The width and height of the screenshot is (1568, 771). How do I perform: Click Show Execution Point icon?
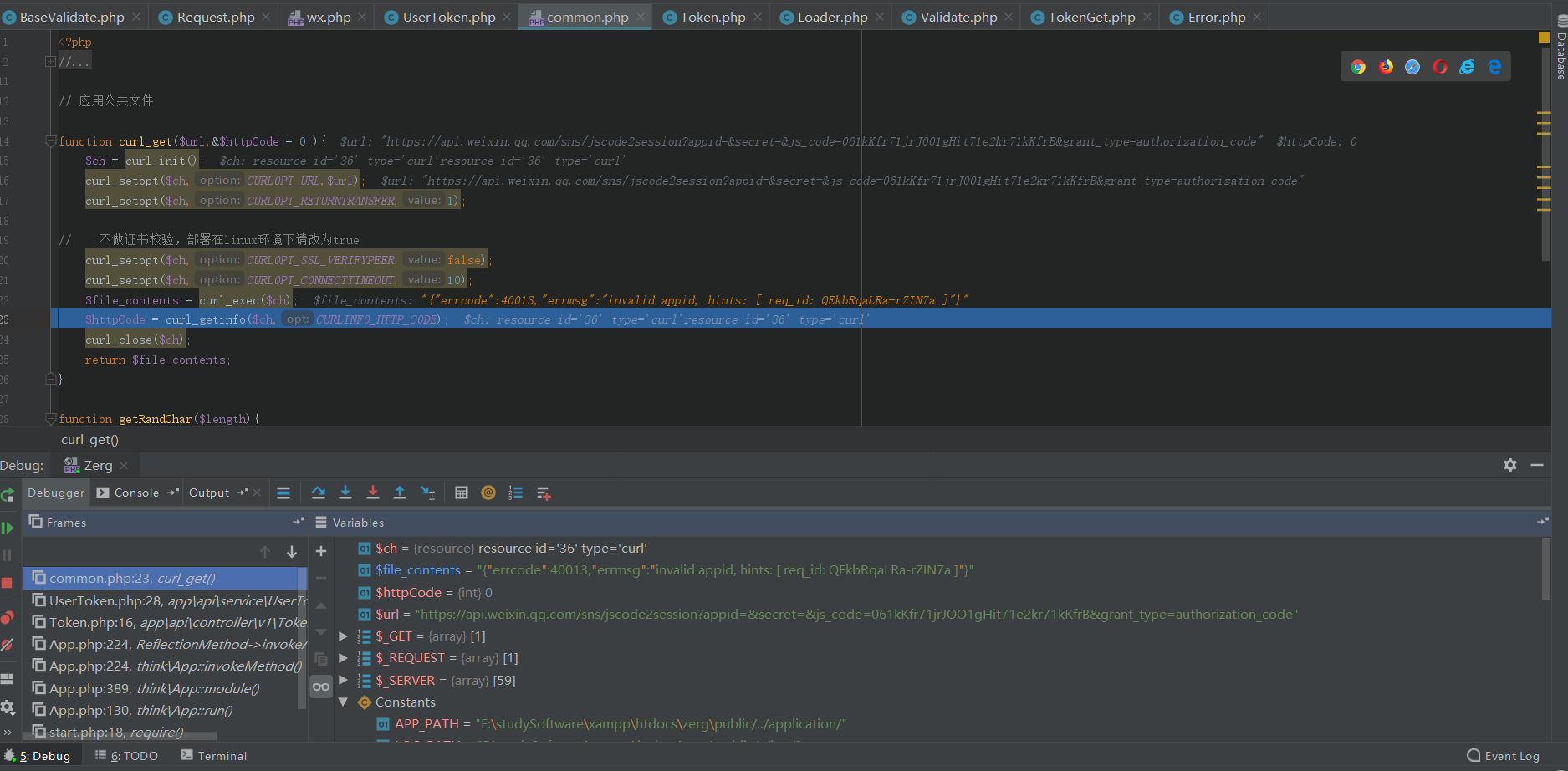(x=283, y=493)
